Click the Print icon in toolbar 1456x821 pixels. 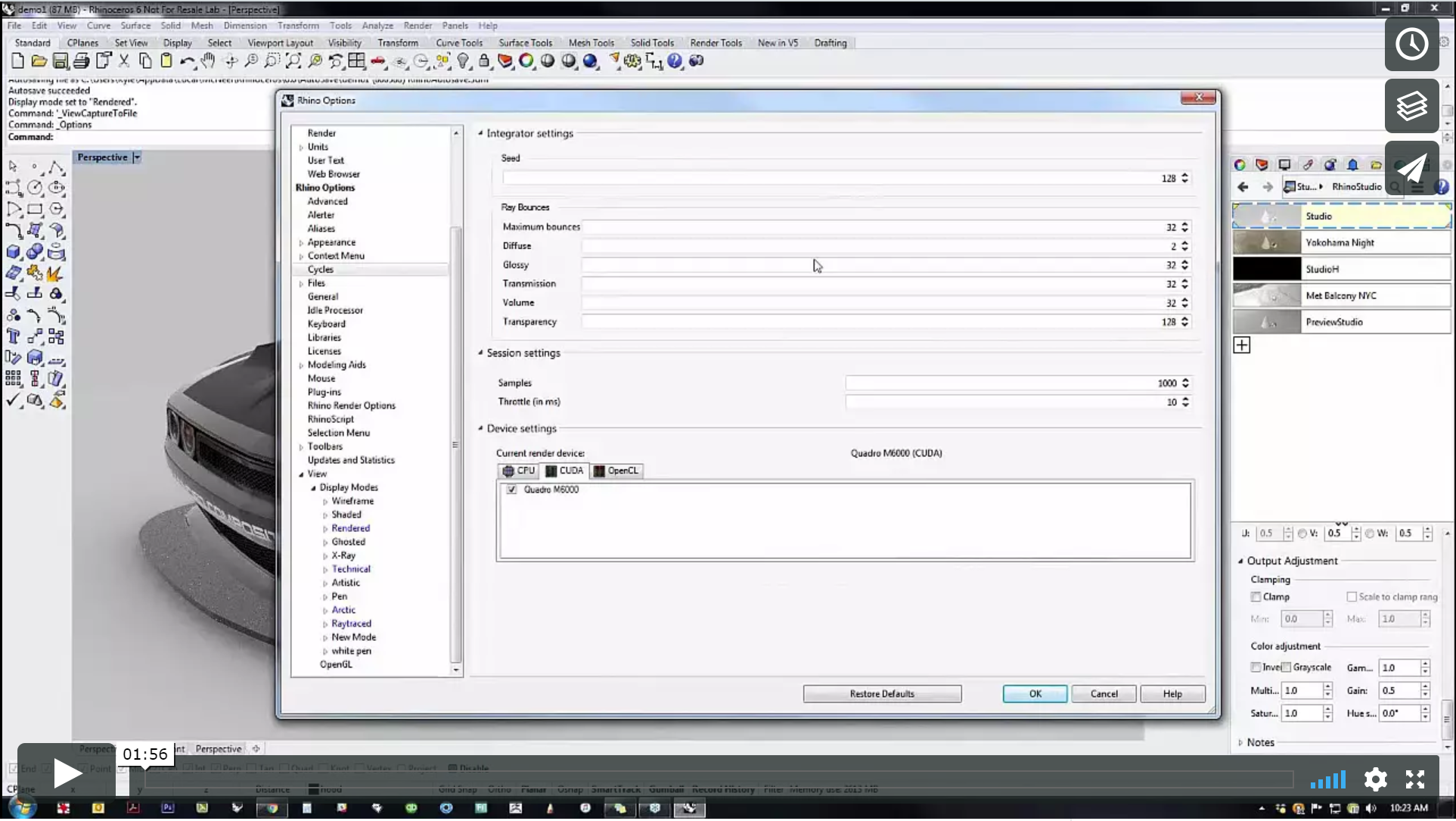click(81, 61)
